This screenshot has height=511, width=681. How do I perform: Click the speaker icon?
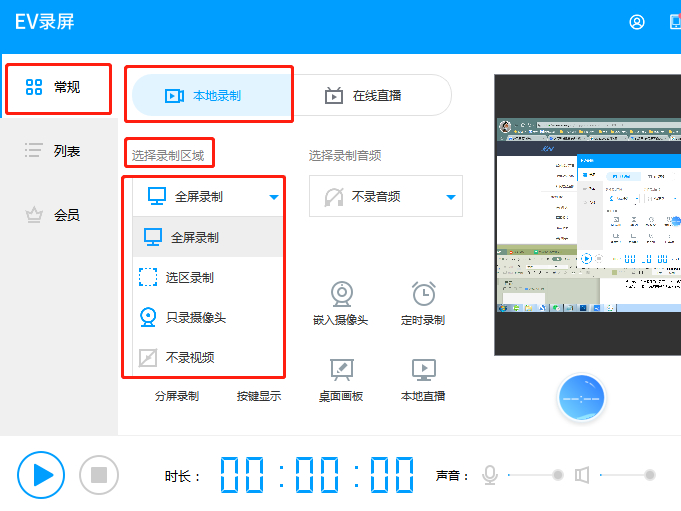[x=582, y=475]
